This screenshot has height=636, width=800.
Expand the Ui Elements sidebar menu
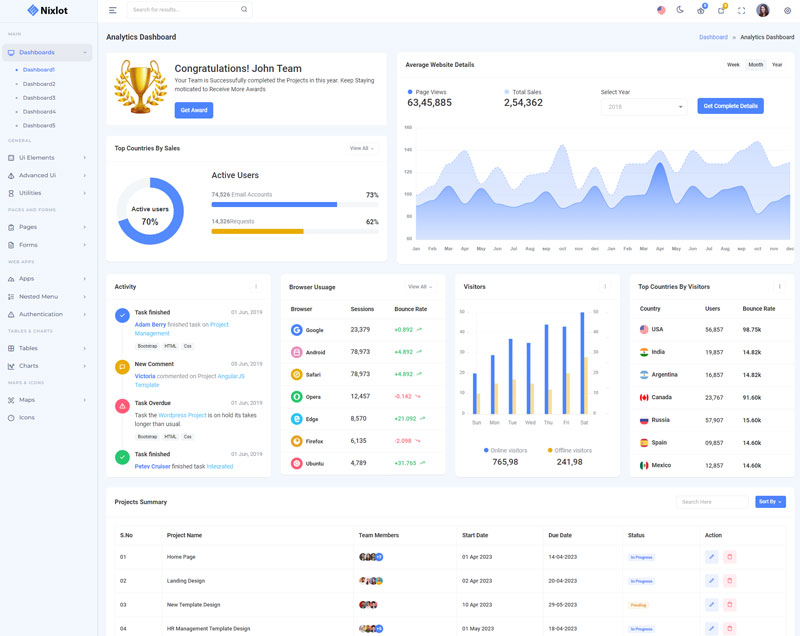click(48, 157)
